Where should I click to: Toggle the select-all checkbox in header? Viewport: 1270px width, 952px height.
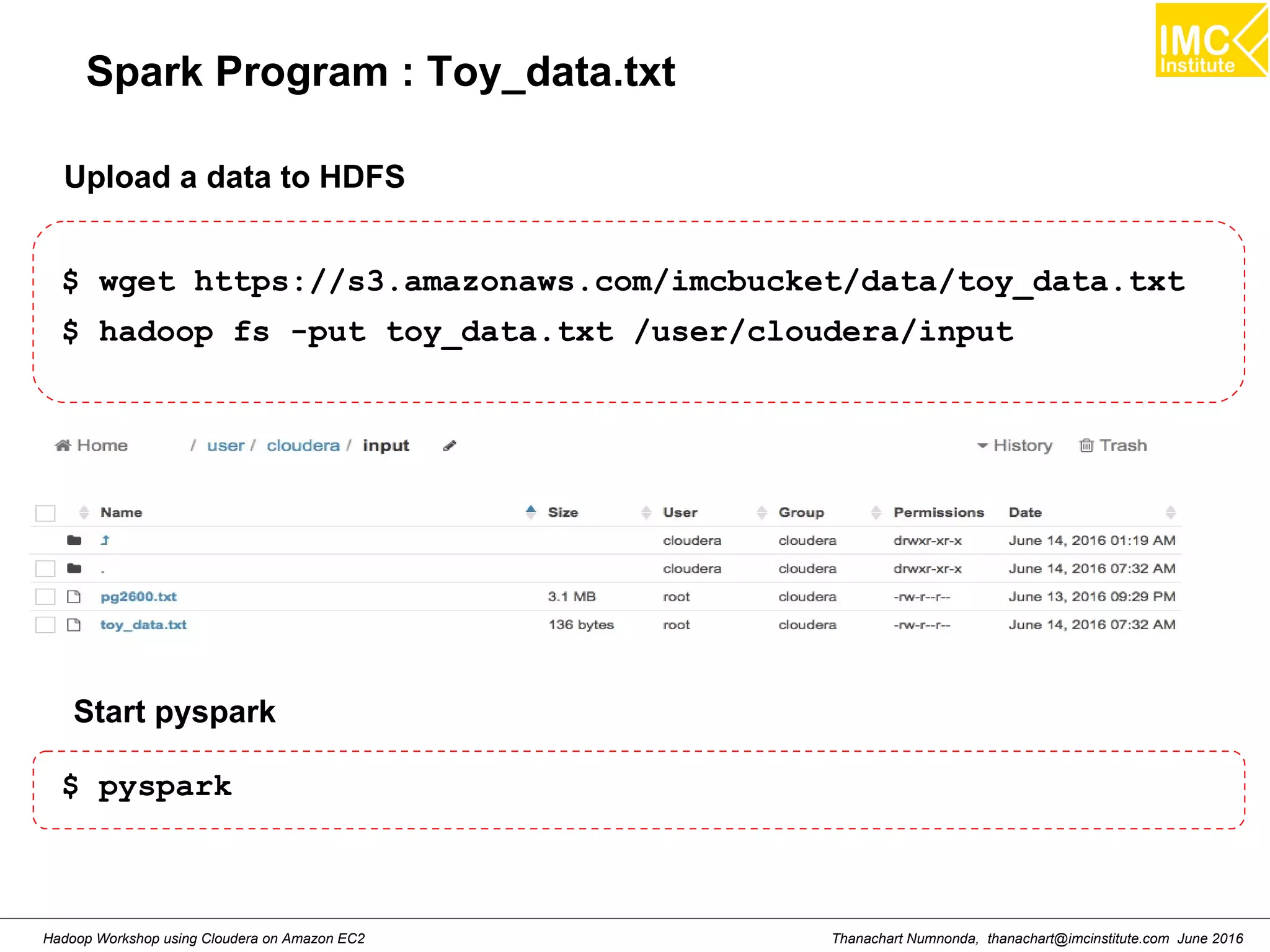[45, 513]
